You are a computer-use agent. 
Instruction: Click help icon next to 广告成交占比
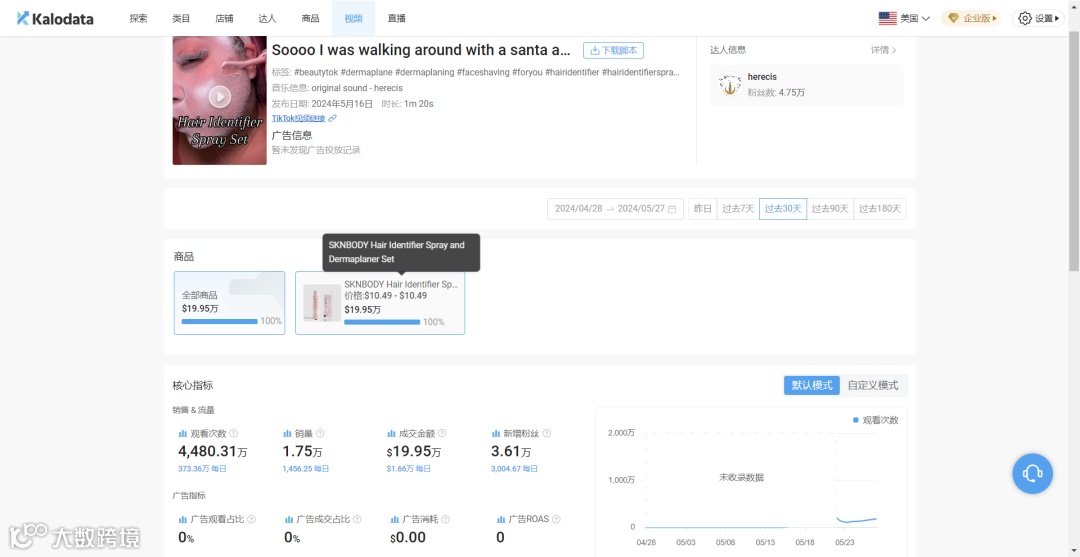point(357,519)
